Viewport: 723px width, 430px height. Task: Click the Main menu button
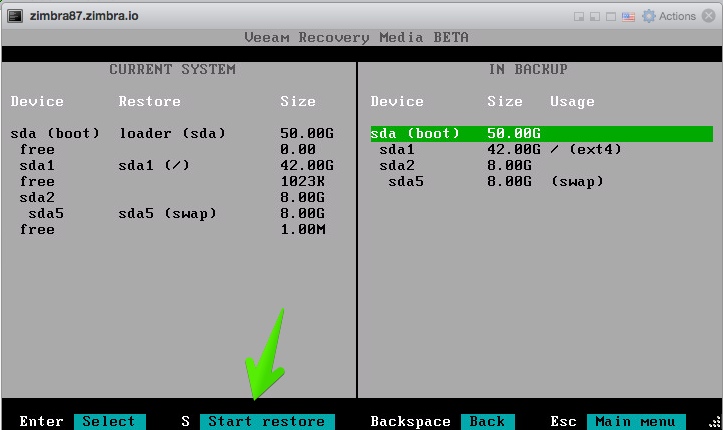tap(636, 421)
